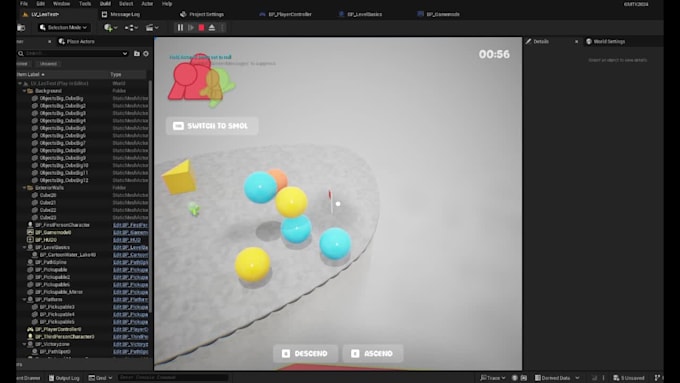Image resolution: width=680 pixels, height=383 pixels.
Task: Open the Outliner search filter dropdown arrow
Action: [125, 53]
